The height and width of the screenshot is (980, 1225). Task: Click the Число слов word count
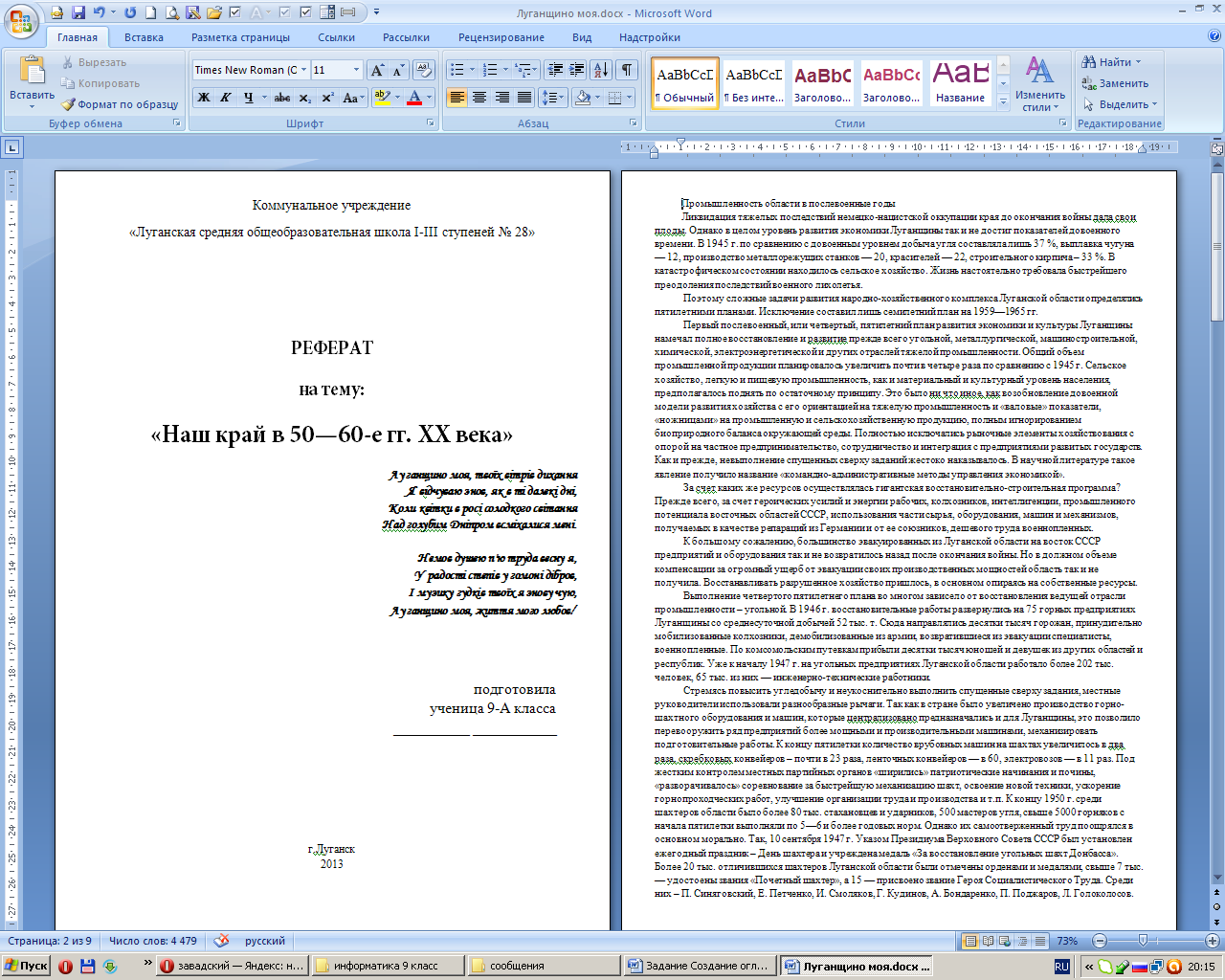pos(153,941)
